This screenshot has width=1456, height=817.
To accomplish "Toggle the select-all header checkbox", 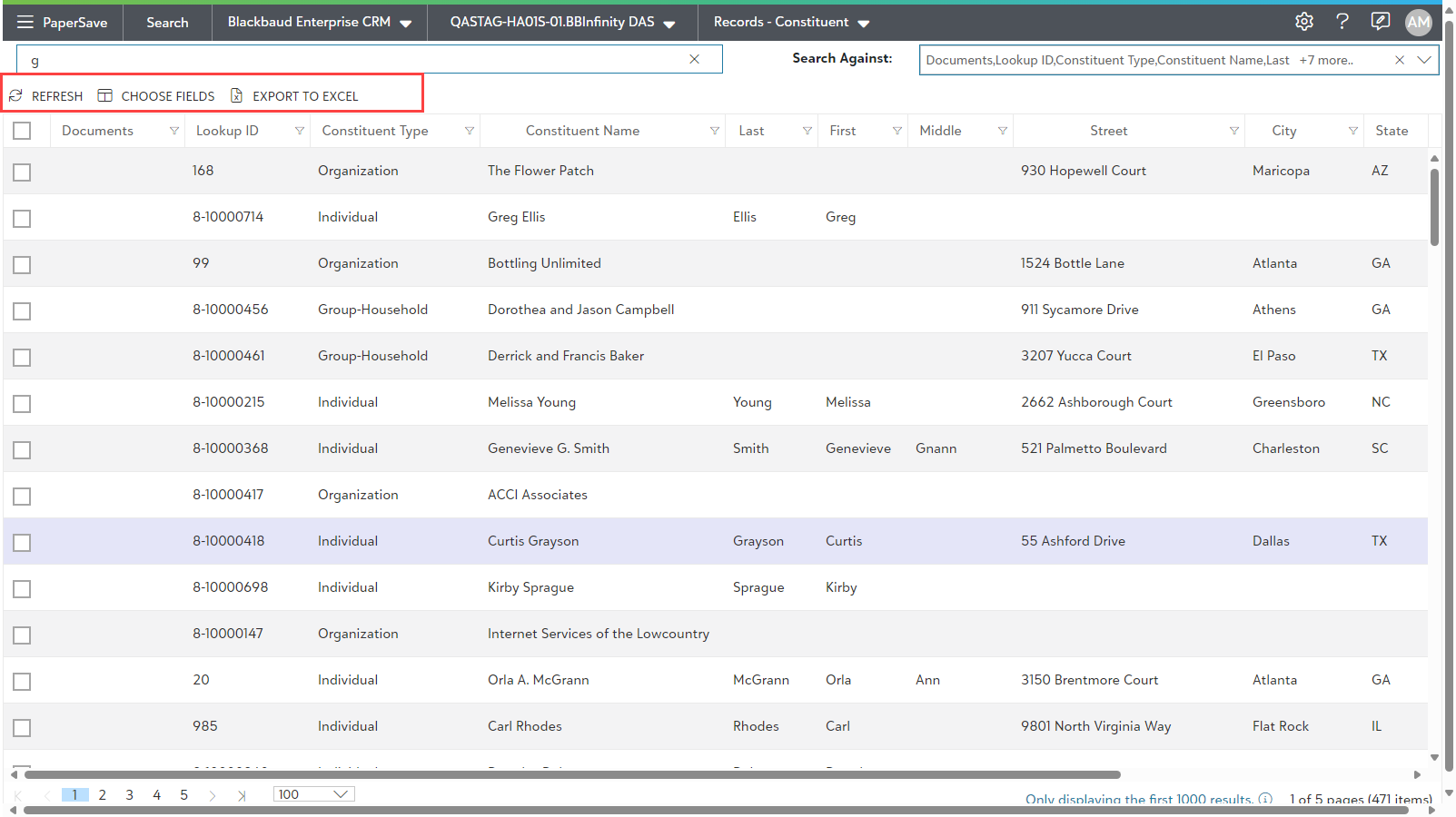I will [x=22, y=131].
